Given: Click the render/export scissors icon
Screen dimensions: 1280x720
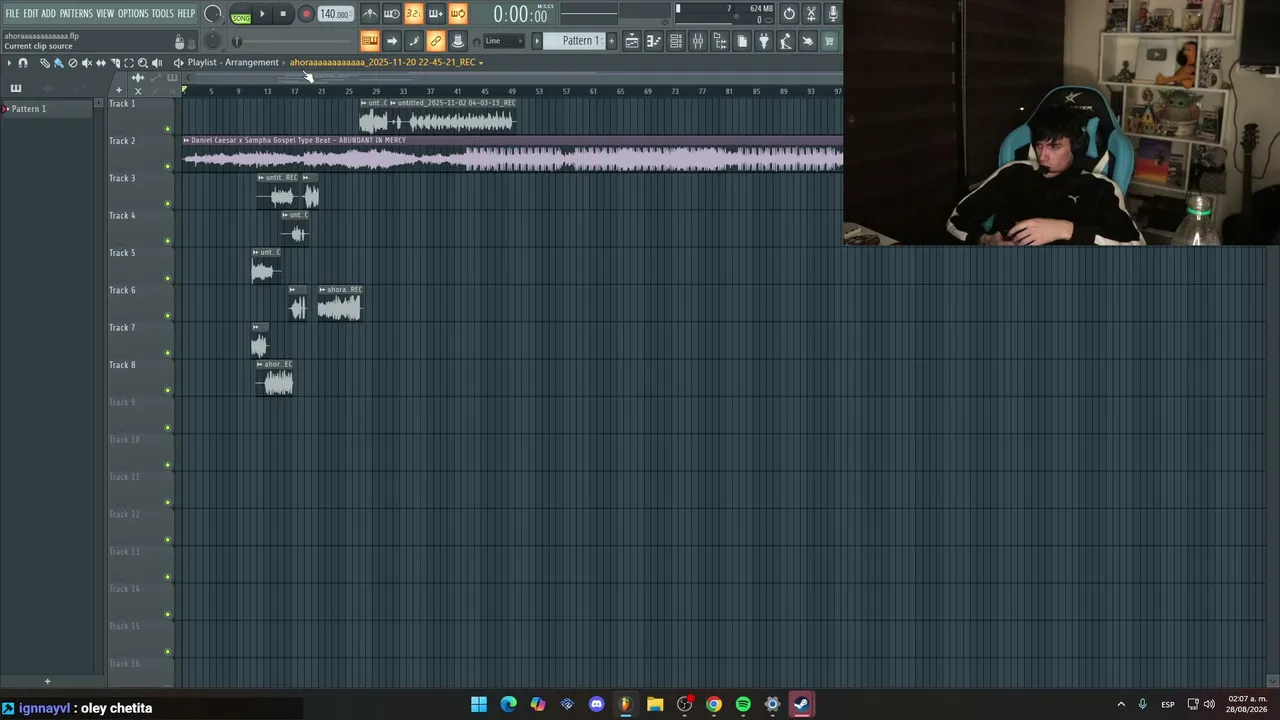Looking at the screenshot, I should pos(811,14).
